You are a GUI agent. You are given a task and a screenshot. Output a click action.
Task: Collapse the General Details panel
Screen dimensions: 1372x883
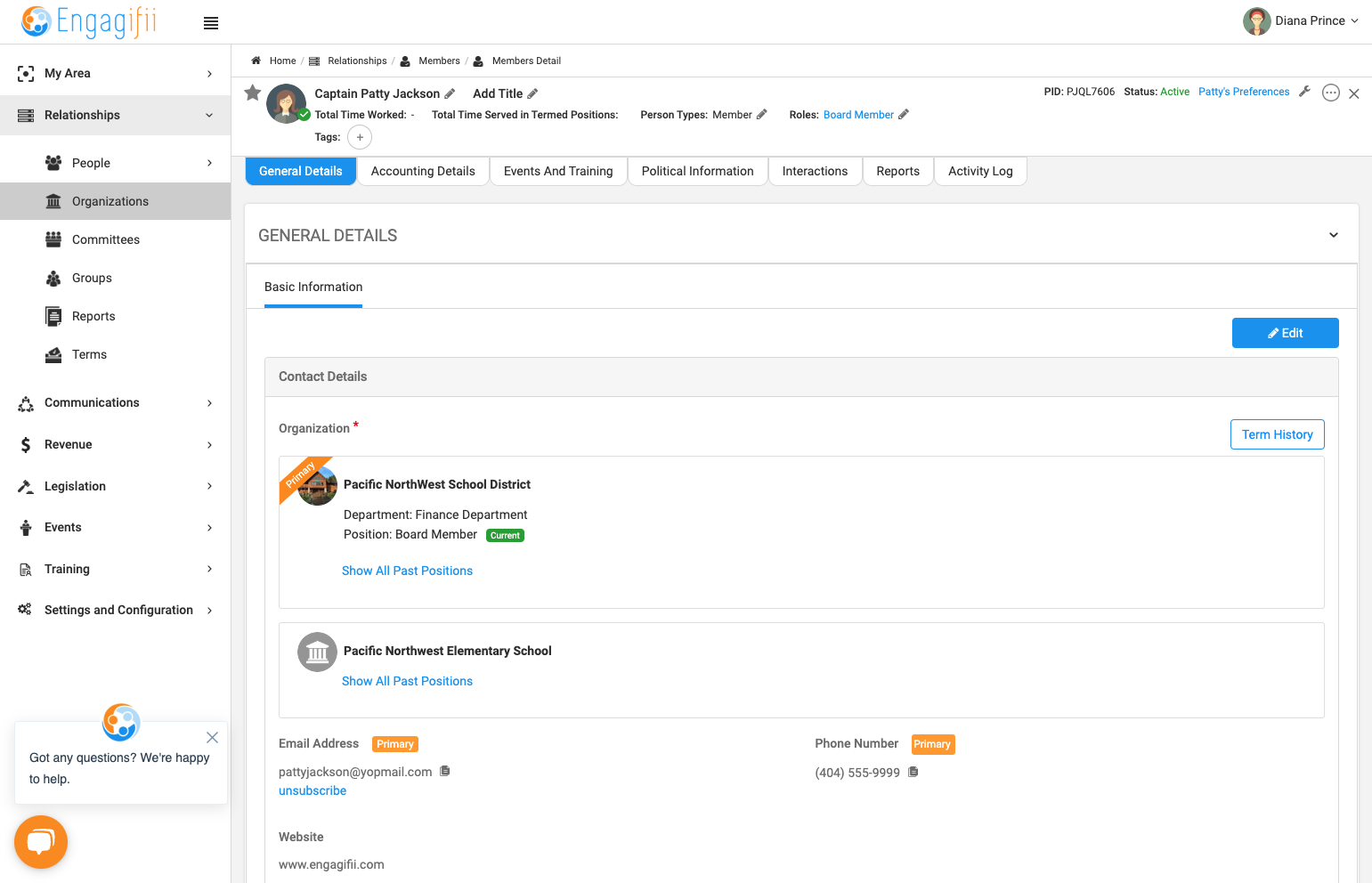[x=1334, y=235]
